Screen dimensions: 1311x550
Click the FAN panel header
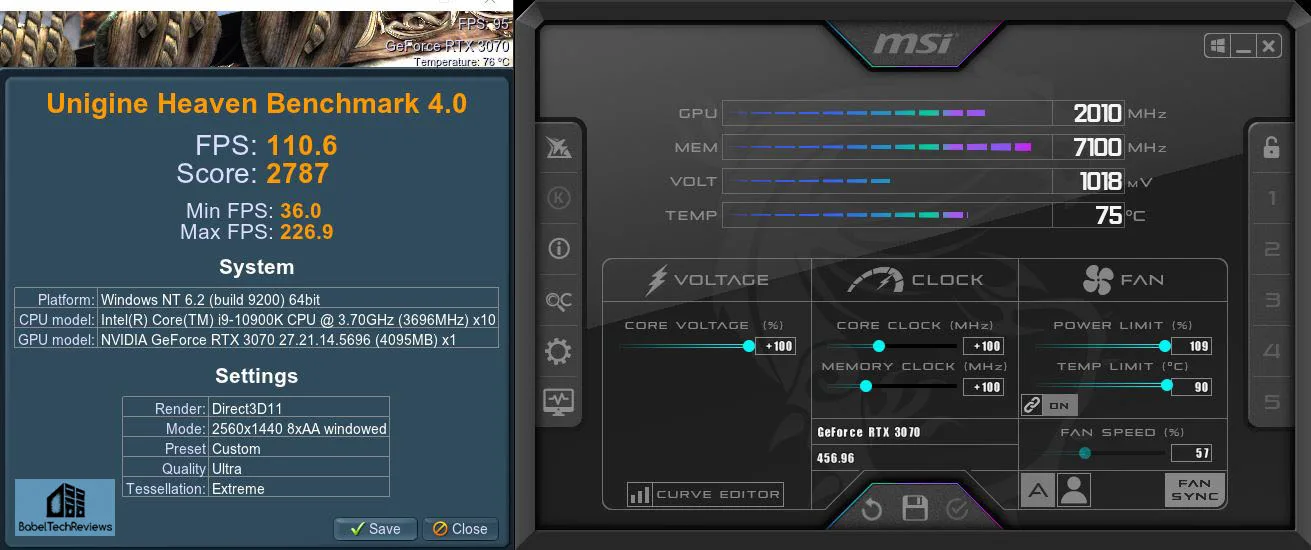click(x=1123, y=280)
